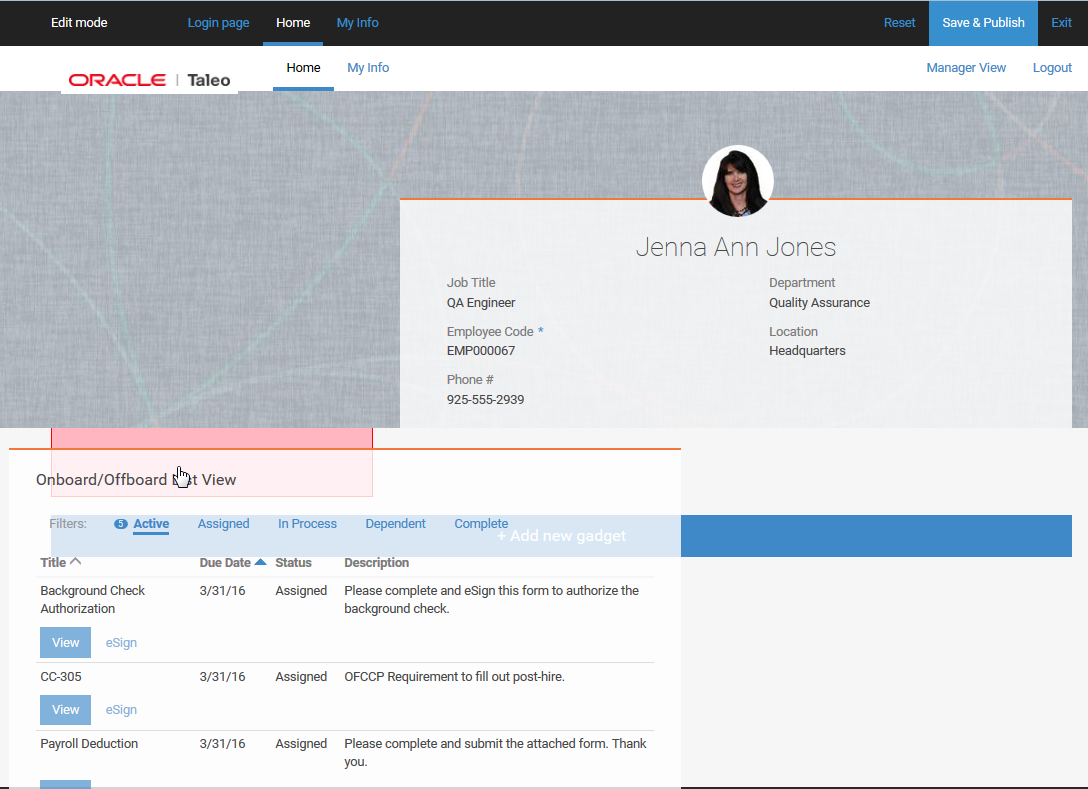The height and width of the screenshot is (789, 1088).
Task: Select the Active tasks filter
Action: pos(150,523)
